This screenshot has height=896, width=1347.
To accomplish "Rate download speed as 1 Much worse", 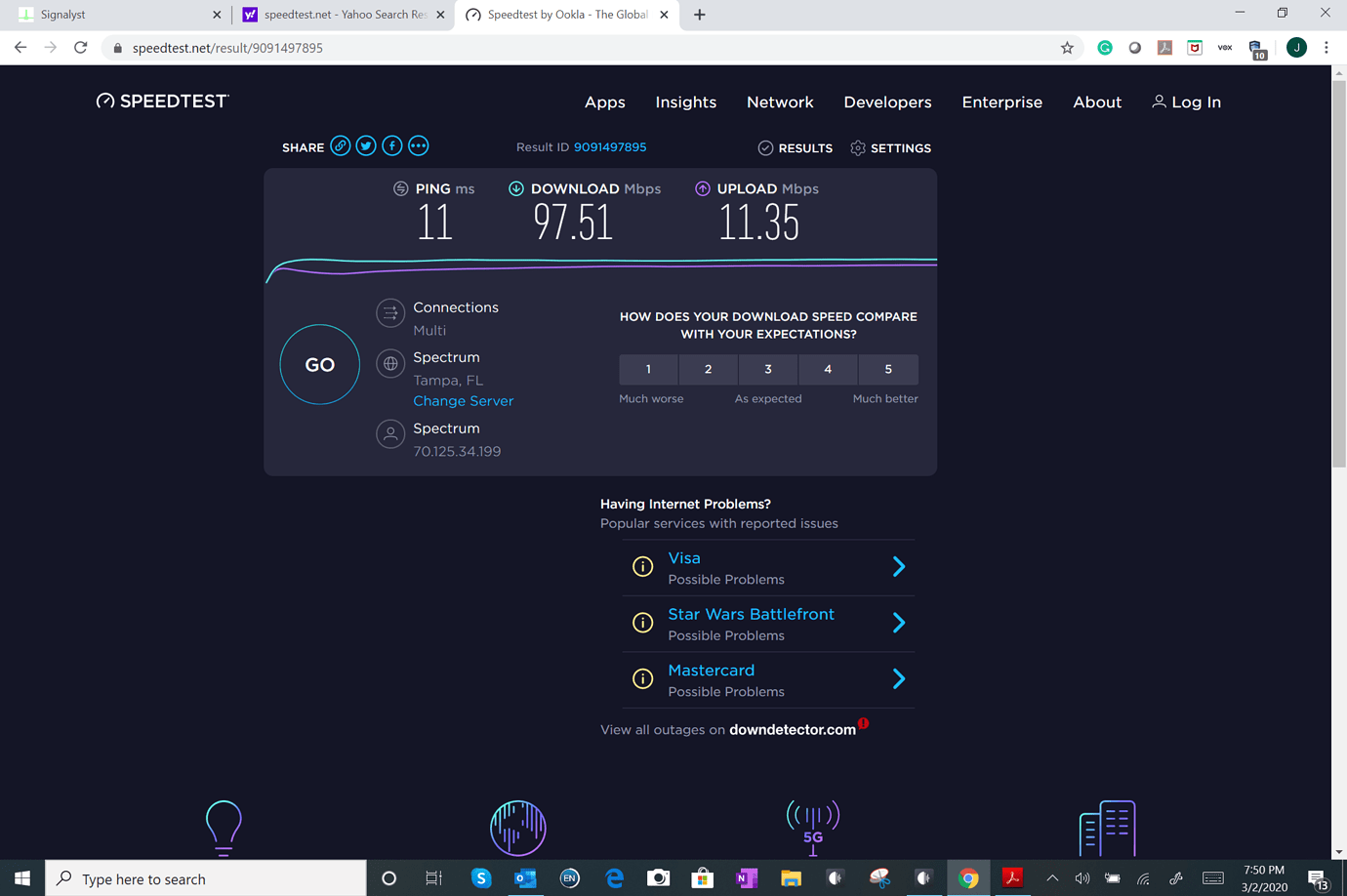I will tap(648, 369).
